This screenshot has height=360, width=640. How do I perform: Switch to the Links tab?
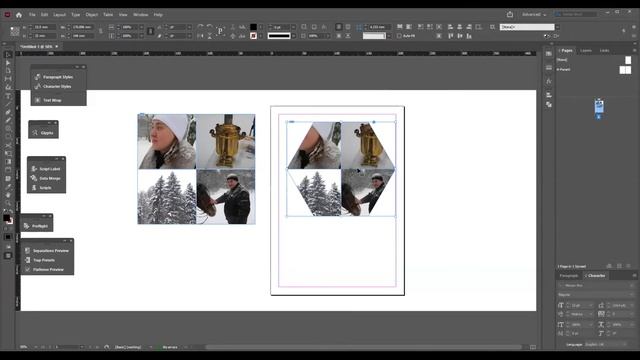pyautogui.click(x=604, y=51)
